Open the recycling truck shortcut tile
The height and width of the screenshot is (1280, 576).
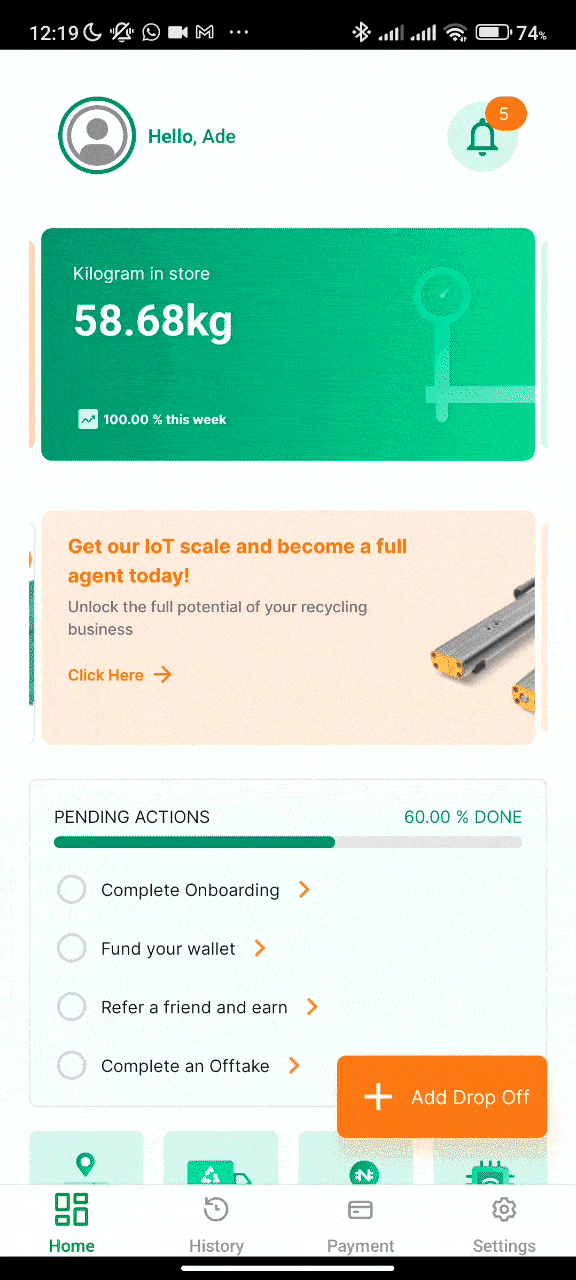220,1158
